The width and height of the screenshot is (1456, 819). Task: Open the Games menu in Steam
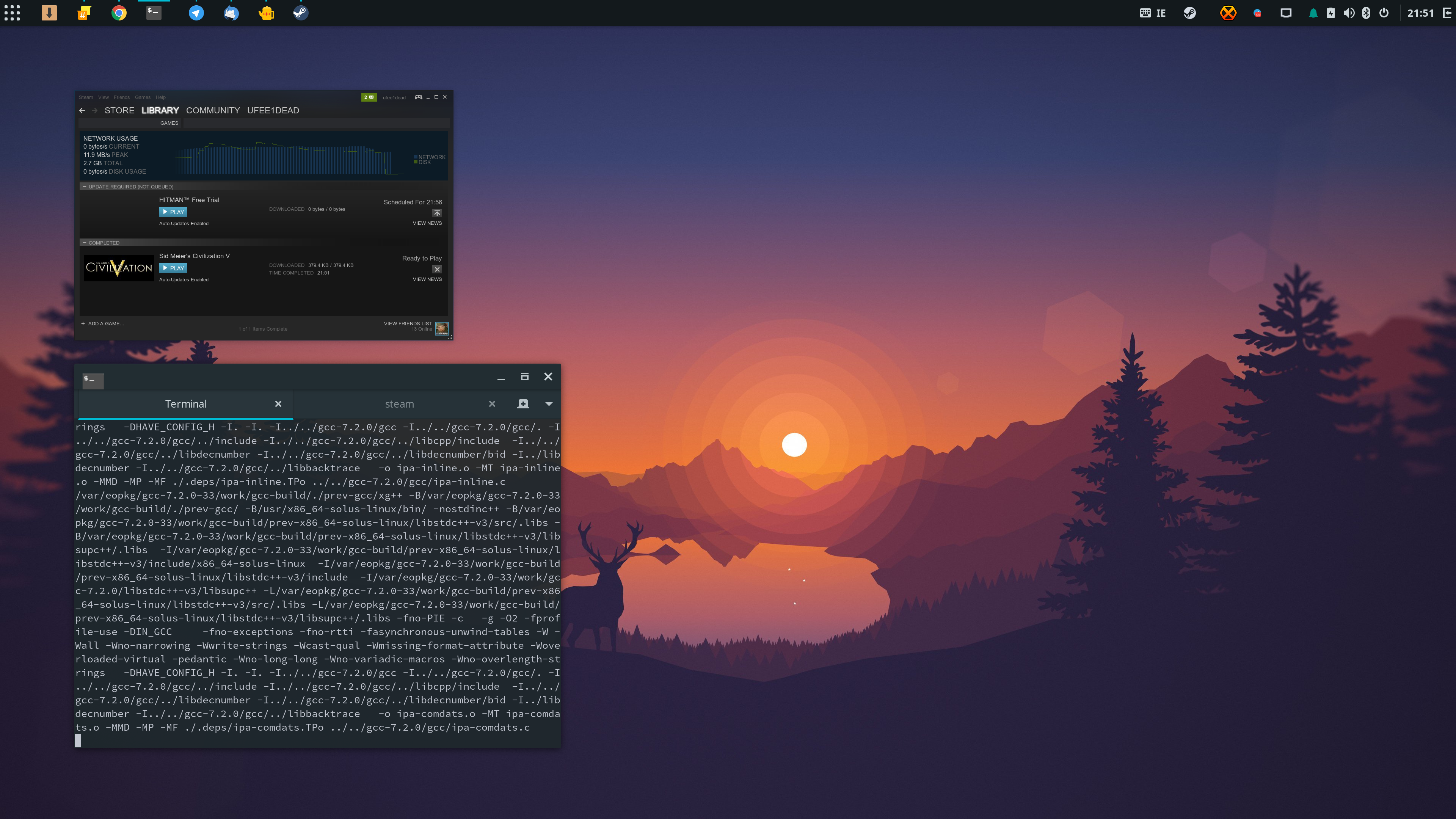click(143, 97)
